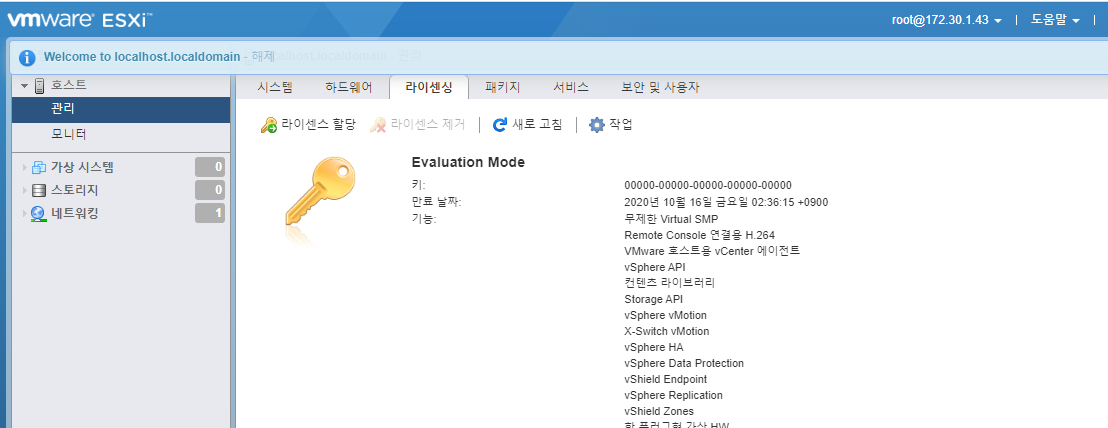1108x428 pixels.
Task: Click the storage icon in navigator
Action: [x=39, y=191]
